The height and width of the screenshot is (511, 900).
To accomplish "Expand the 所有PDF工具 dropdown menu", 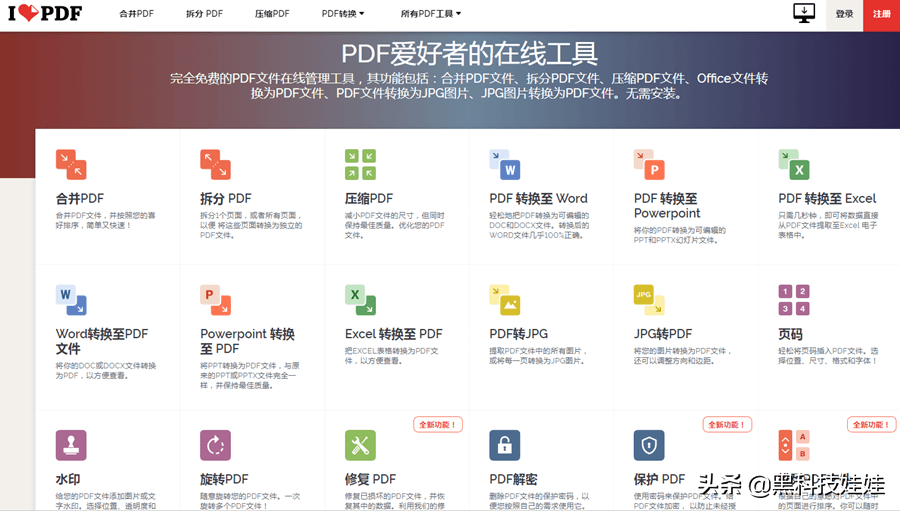I will pyautogui.click(x=430, y=14).
